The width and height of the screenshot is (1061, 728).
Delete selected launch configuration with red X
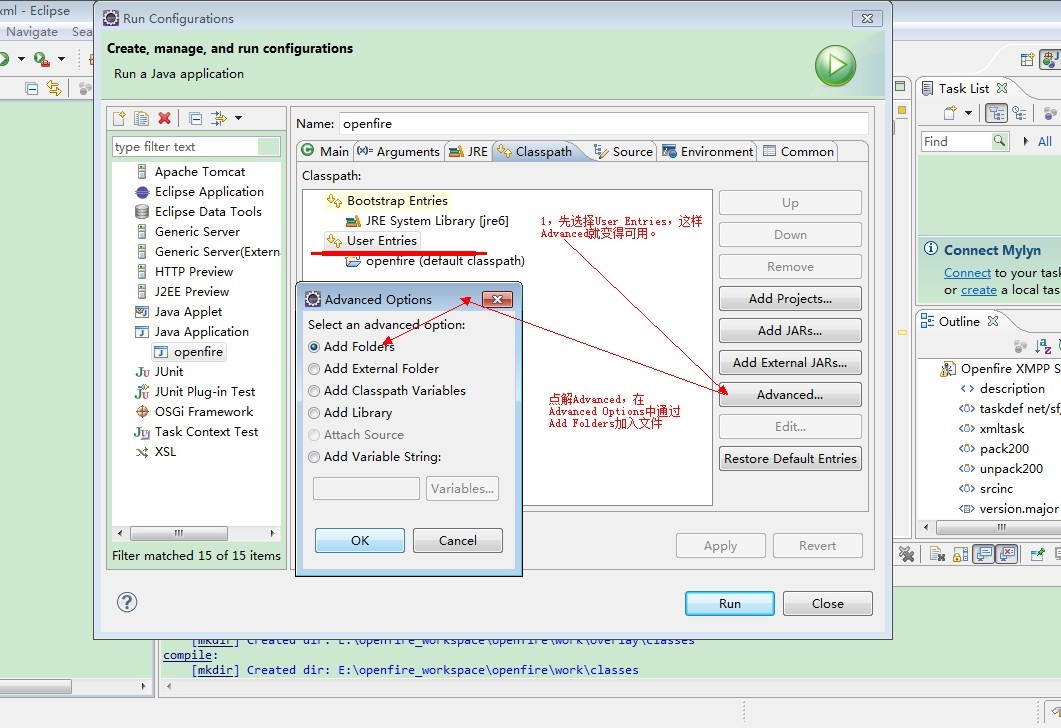pos(164,118)
